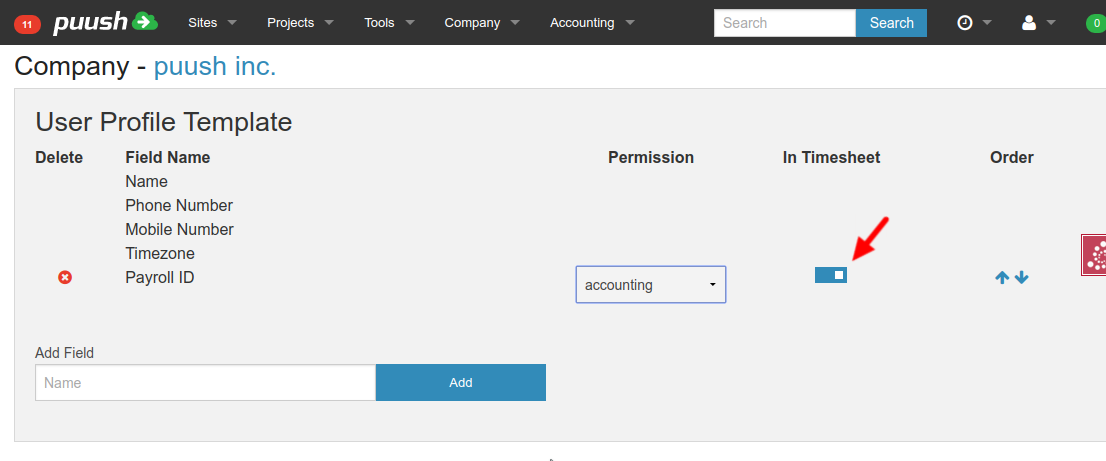Click the puush logo icon

click(x=105, y=22)
